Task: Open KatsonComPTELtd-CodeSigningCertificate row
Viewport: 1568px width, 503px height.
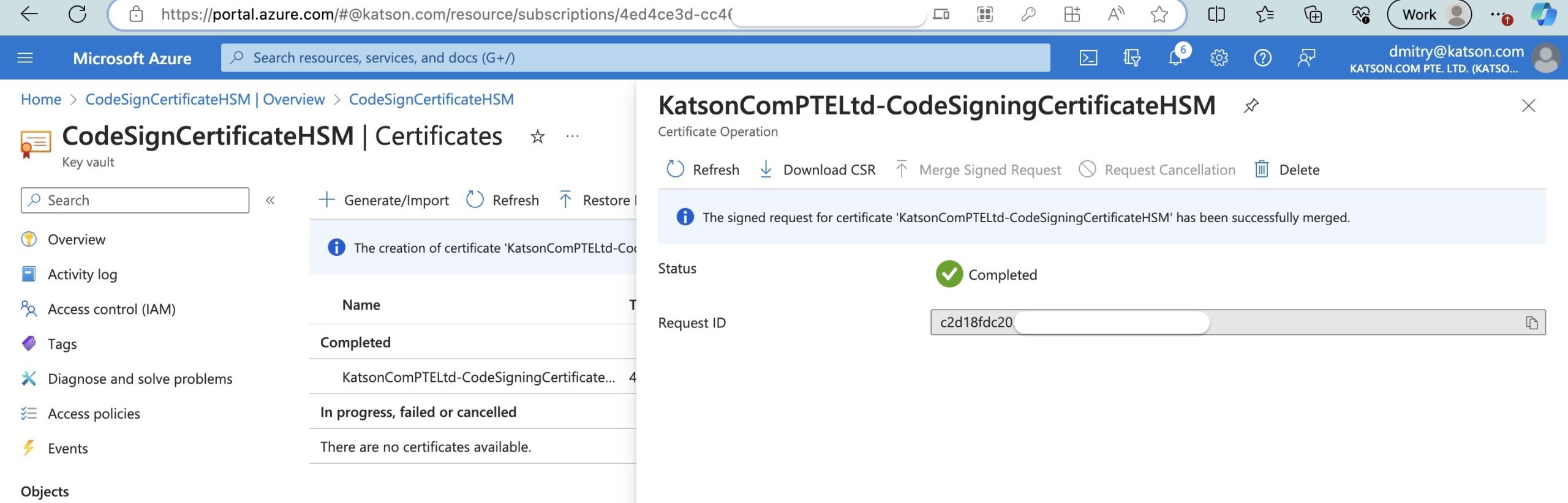Action: (478, 377)
